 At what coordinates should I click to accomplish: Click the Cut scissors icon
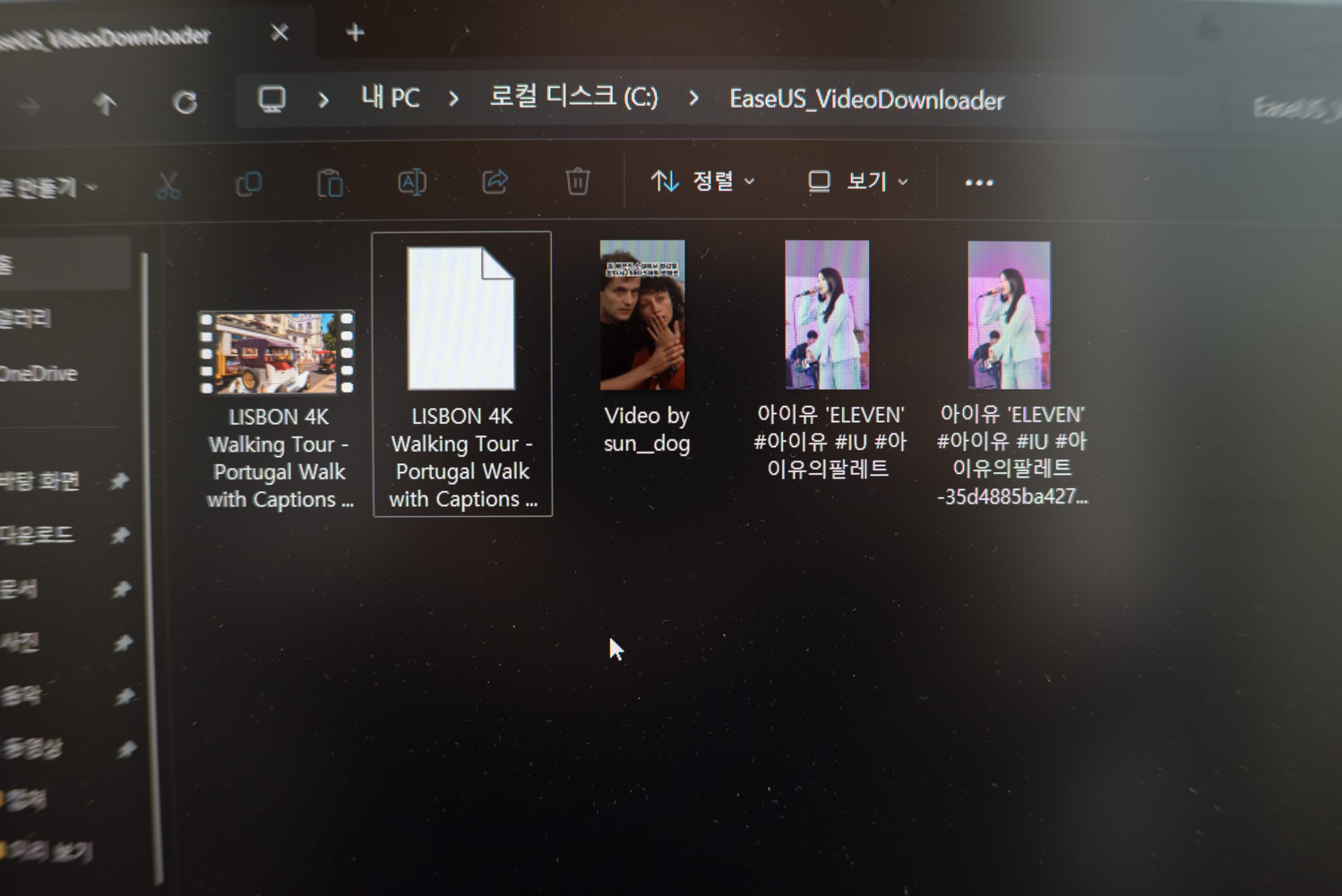tap(168, 185)
